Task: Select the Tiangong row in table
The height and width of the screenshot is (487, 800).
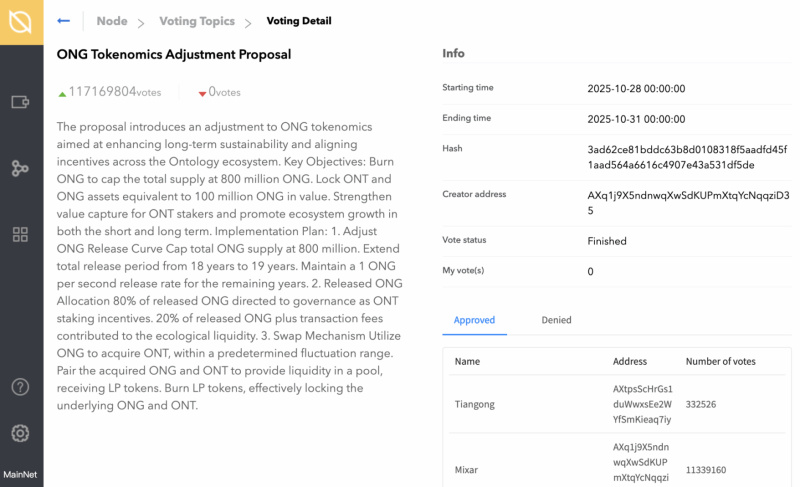Action: [x=617, y=404]
